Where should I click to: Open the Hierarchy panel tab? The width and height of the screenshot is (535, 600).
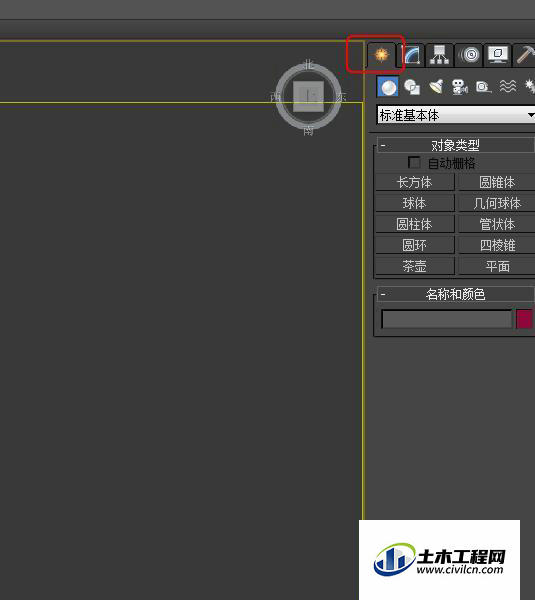pos(439,55)
